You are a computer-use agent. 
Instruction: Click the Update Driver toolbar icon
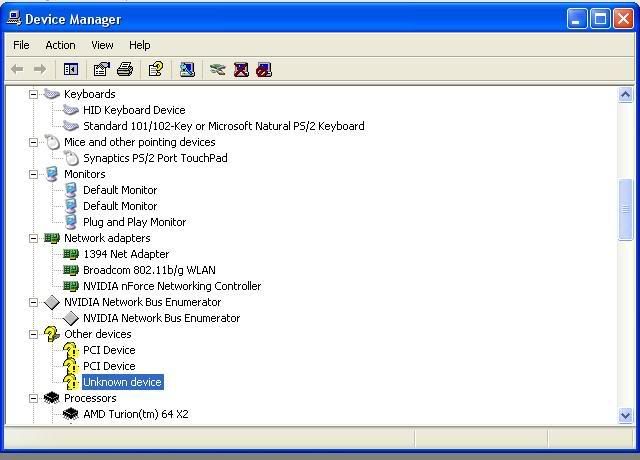coord(218,69)
